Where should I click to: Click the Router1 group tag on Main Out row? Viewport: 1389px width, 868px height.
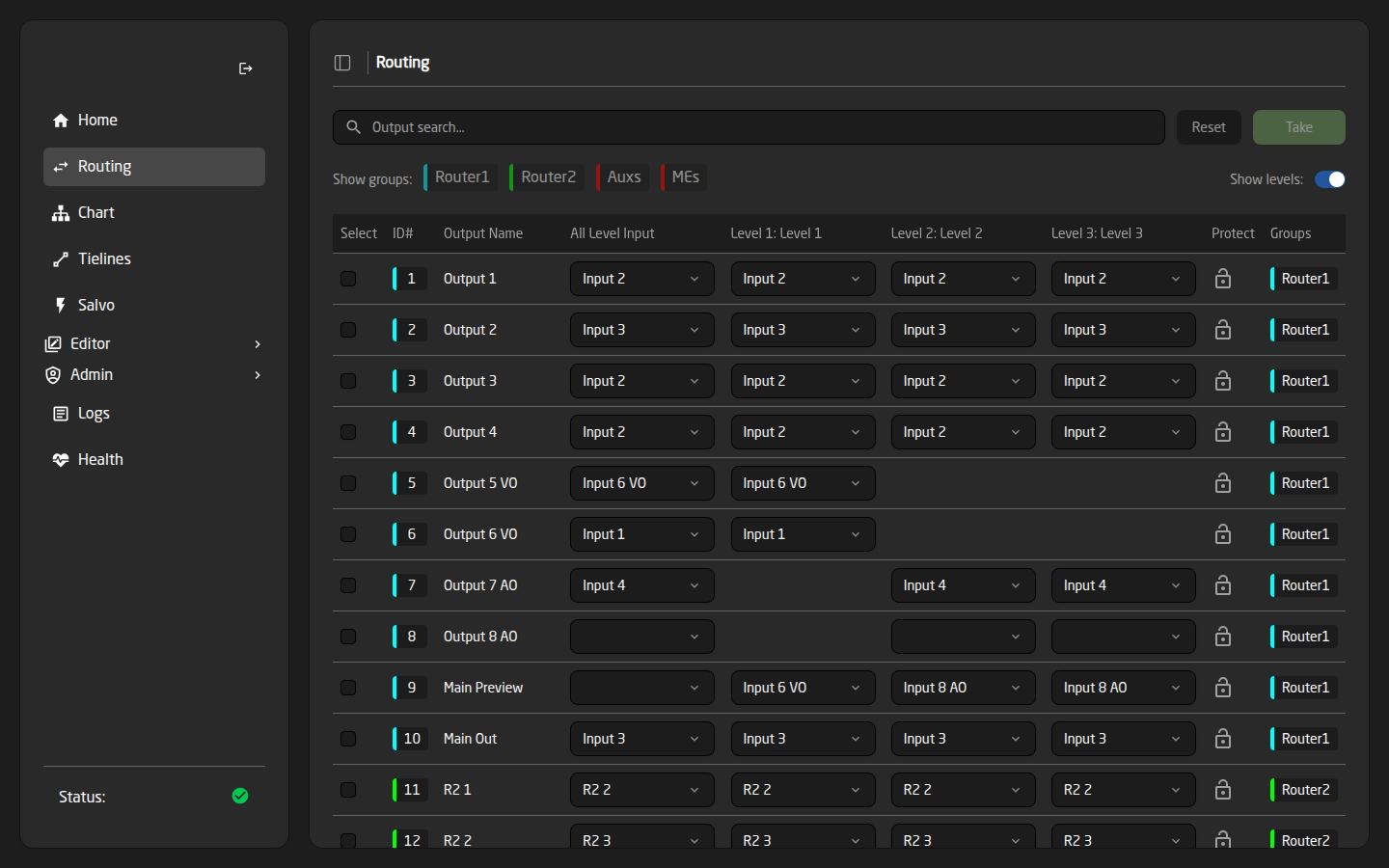1304,739
